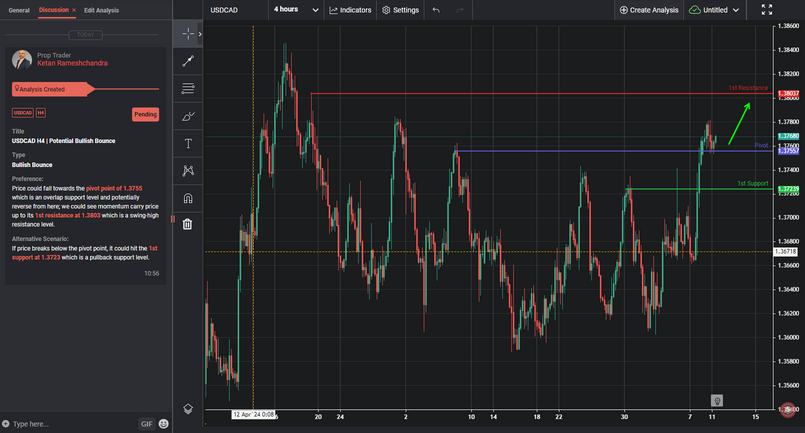Select the green 1st Support line
Image resolution: width=805 pixels, height=433 pixels.
click(698, 189)
